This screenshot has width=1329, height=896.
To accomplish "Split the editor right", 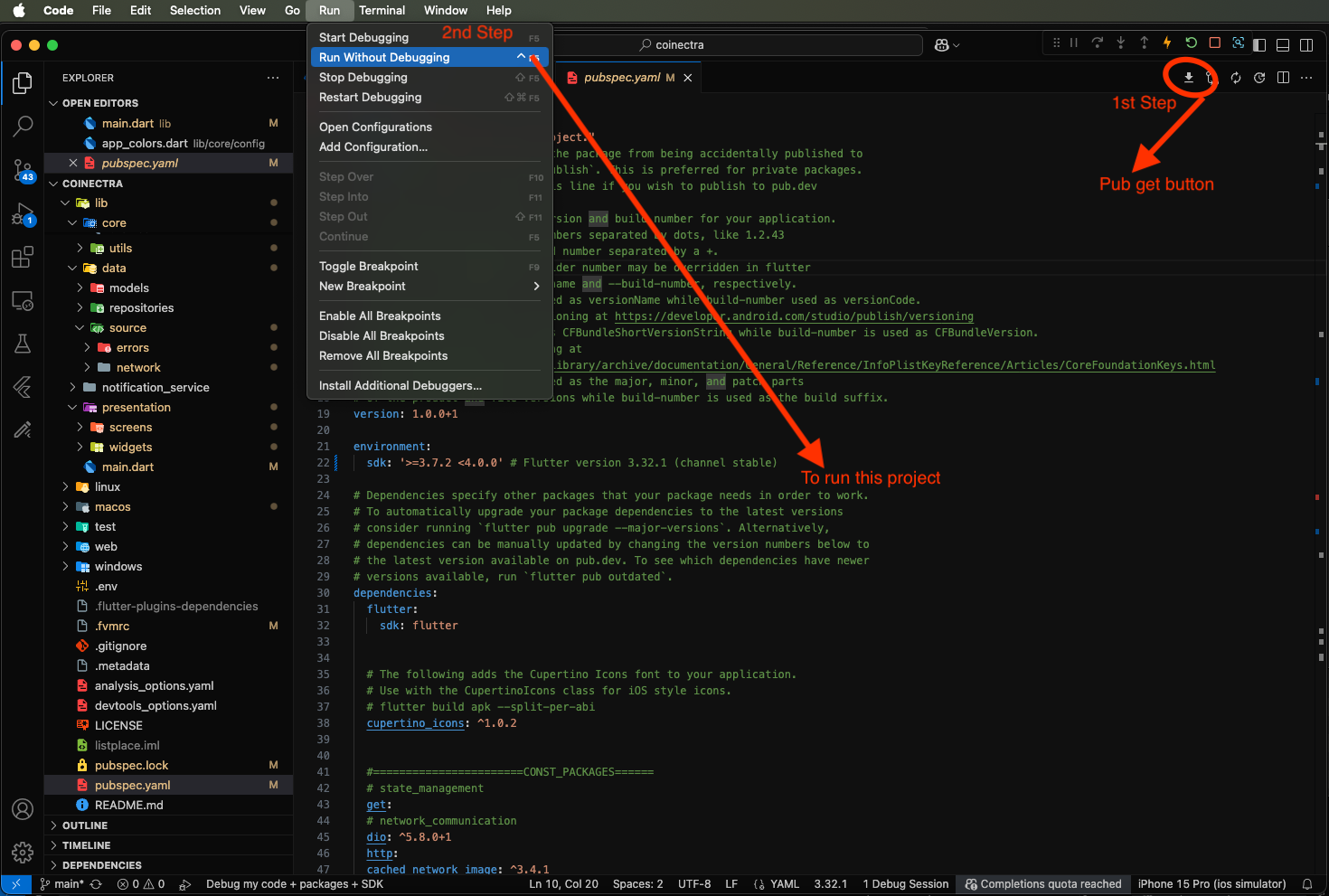I will point(1283,78).
